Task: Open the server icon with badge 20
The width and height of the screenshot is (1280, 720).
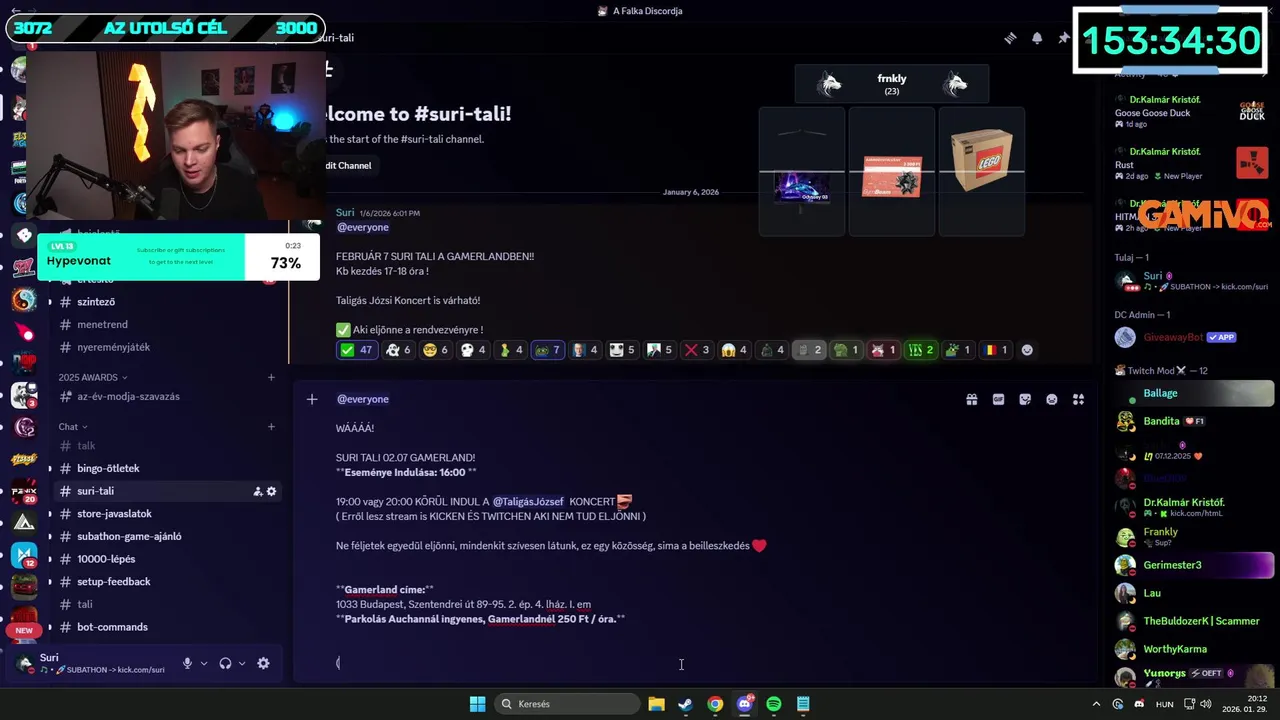Action: (24, 492)
